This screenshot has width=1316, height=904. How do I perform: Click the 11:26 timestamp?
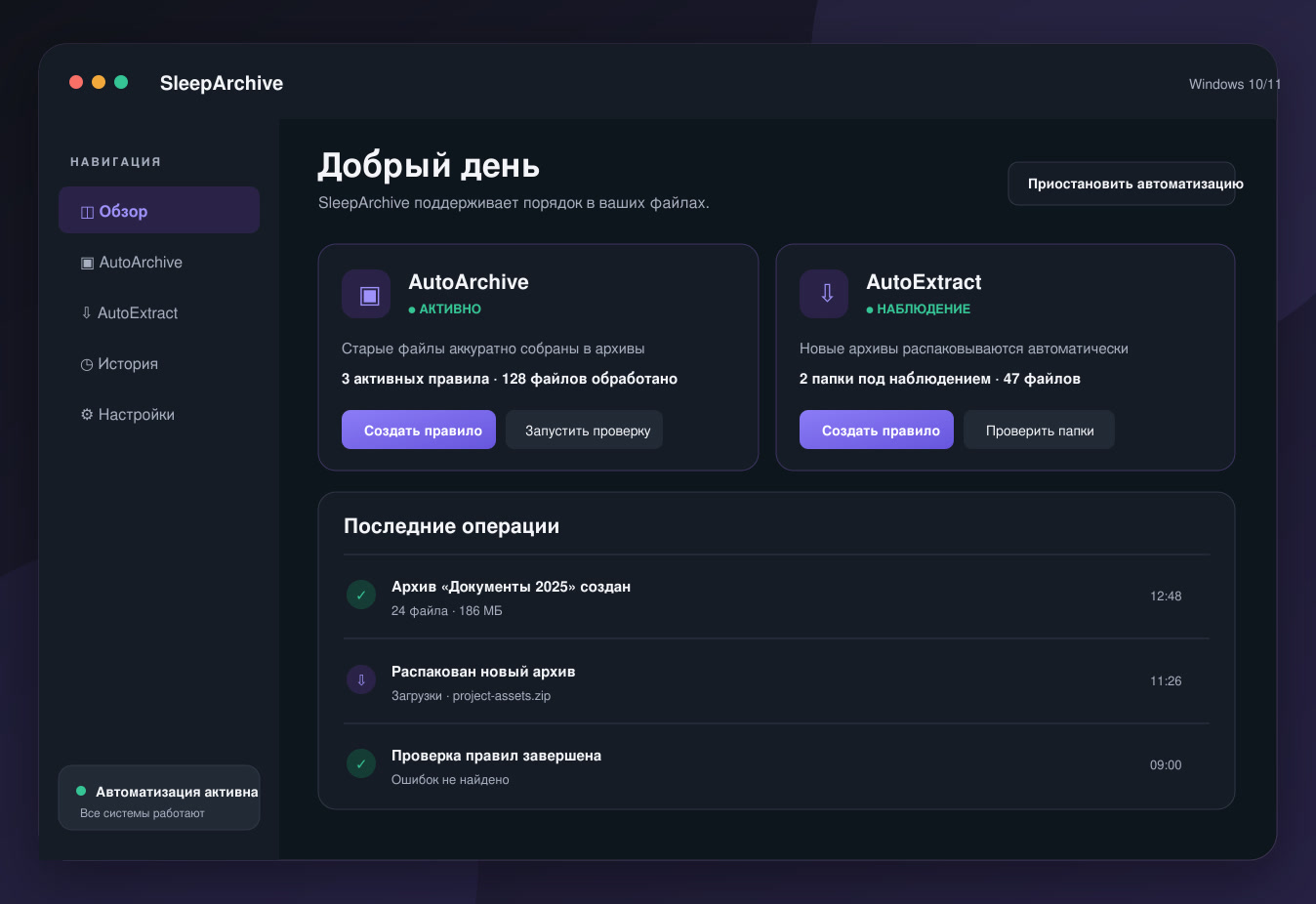point(1166,681)
